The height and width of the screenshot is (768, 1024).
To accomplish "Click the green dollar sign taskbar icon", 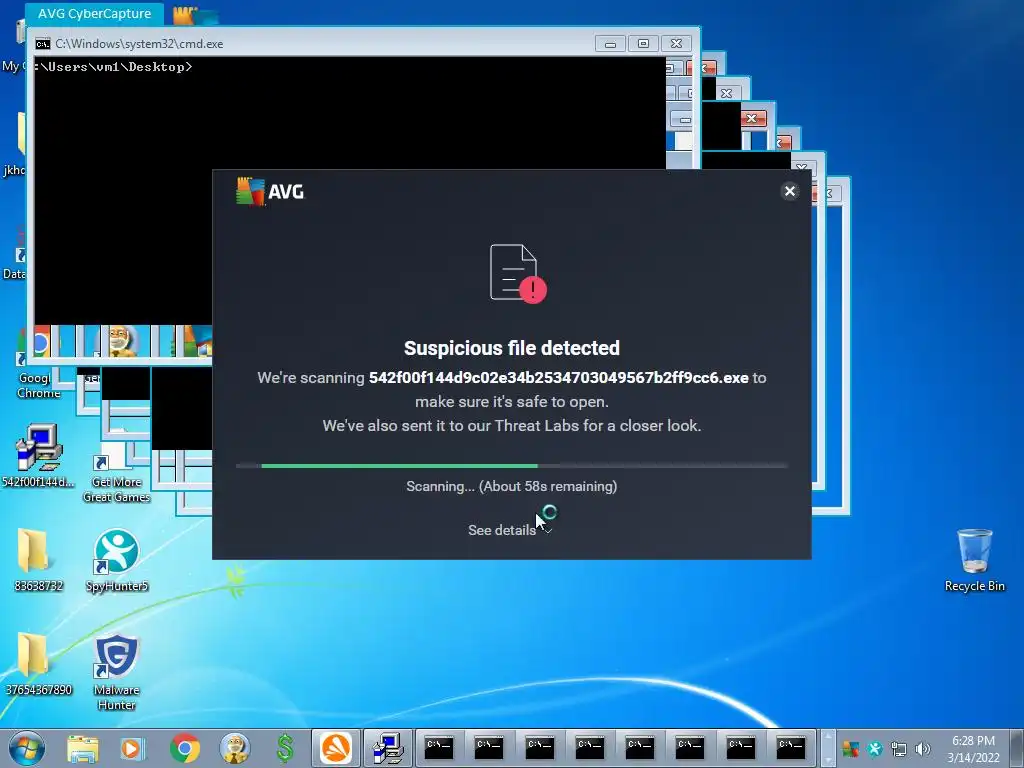I will 285,748.
